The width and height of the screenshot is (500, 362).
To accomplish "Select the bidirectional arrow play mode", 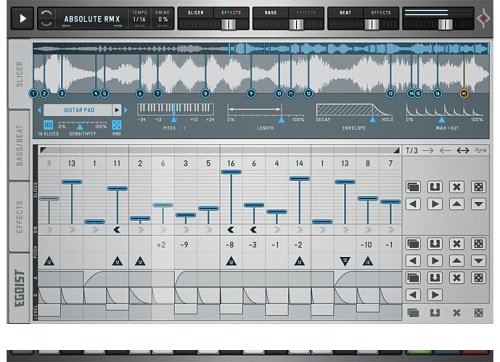I will point(463,151).
